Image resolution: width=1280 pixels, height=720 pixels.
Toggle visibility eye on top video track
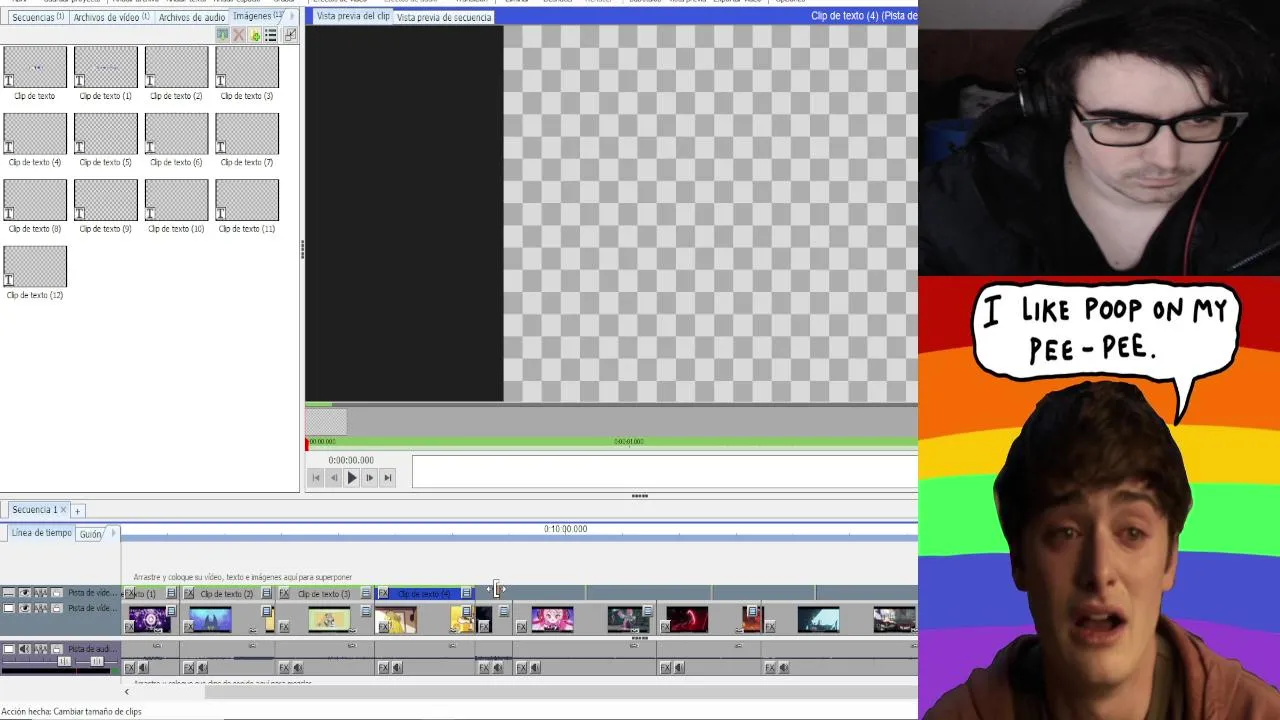pyautogui.click(x=24, y=593)
